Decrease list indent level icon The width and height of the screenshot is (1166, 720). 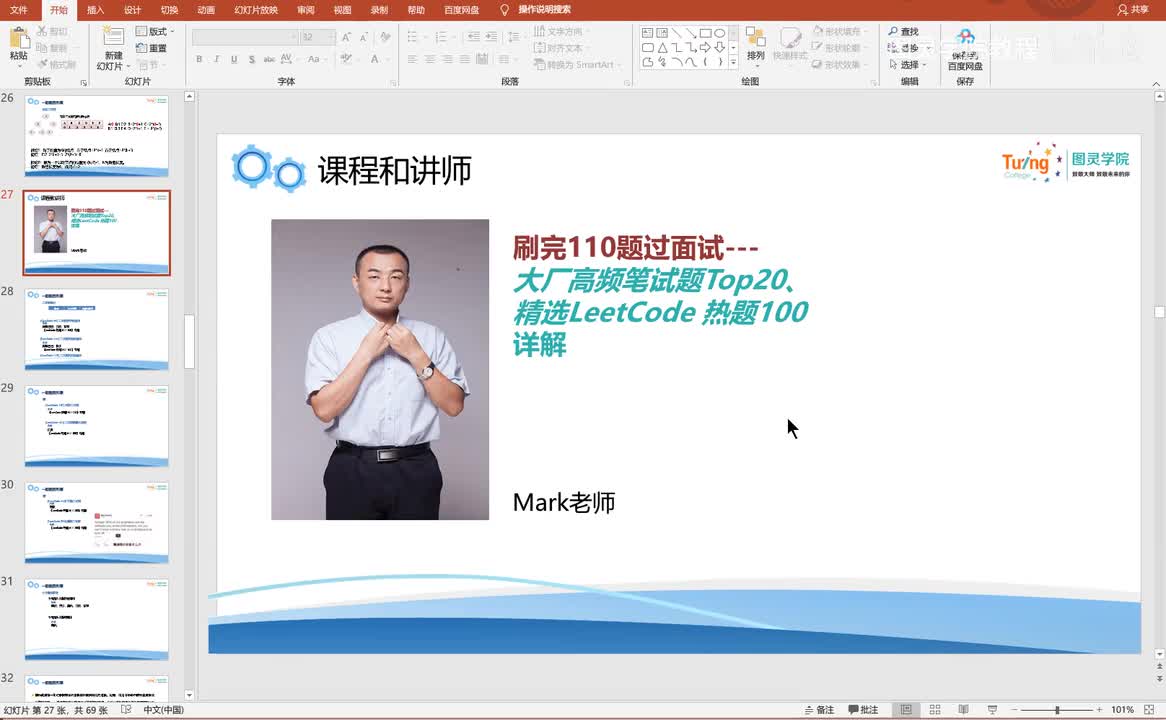tap(473, 36)
